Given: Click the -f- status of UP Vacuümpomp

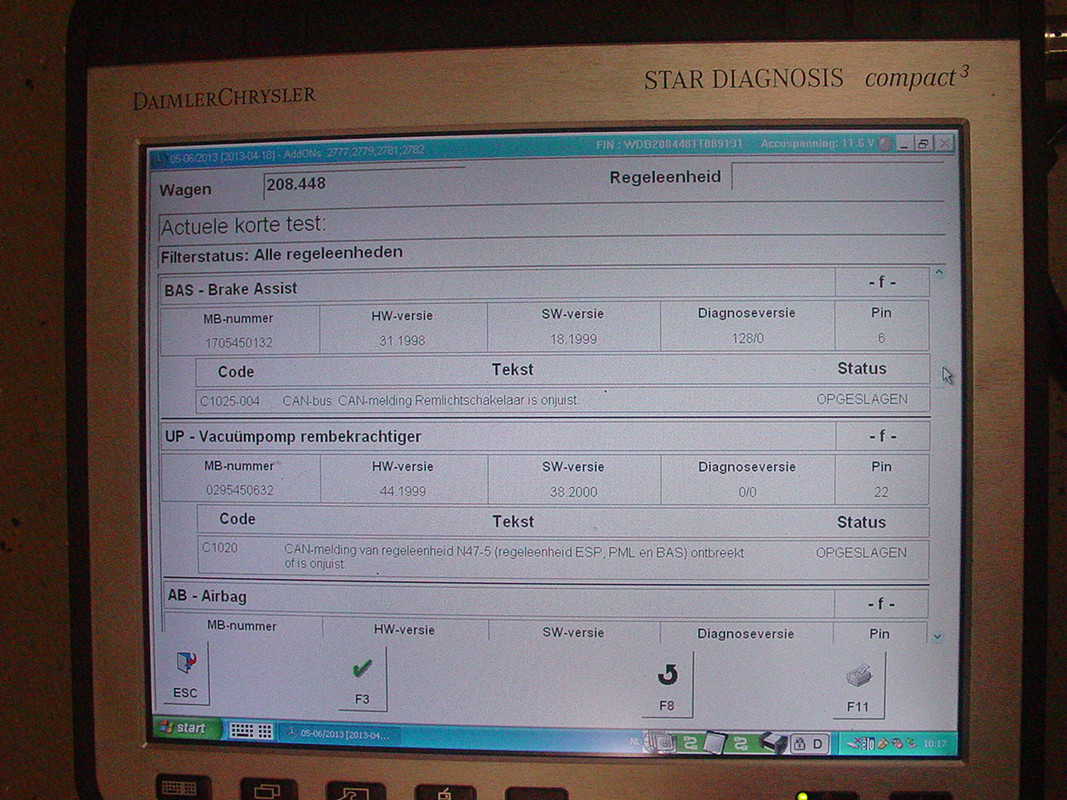Looking at the screenshot, I should coord(883,436).
